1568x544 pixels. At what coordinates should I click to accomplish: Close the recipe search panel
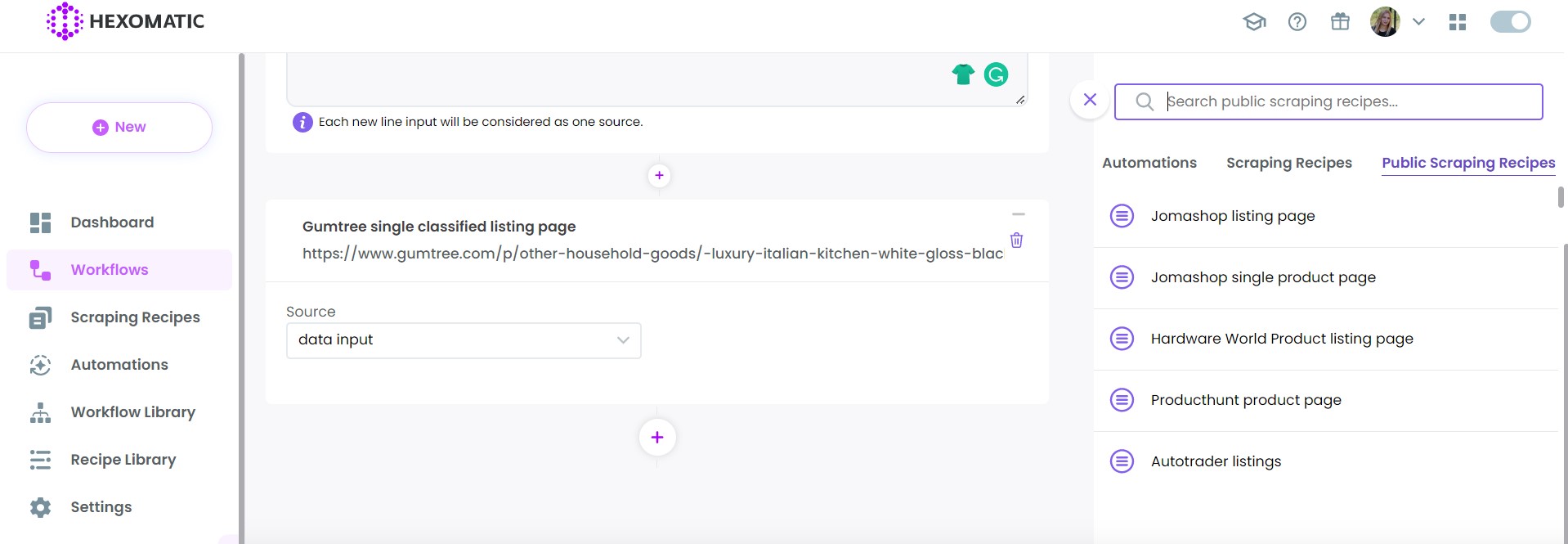[x=1090, y=100]
